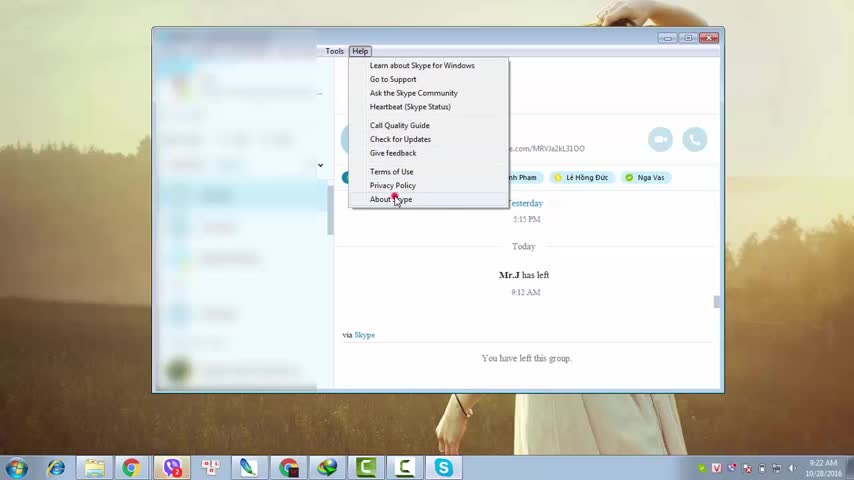Open the feather quill app on the taskbar
Image resolution: width=854 pixels, height=480 pixels.
249,467
